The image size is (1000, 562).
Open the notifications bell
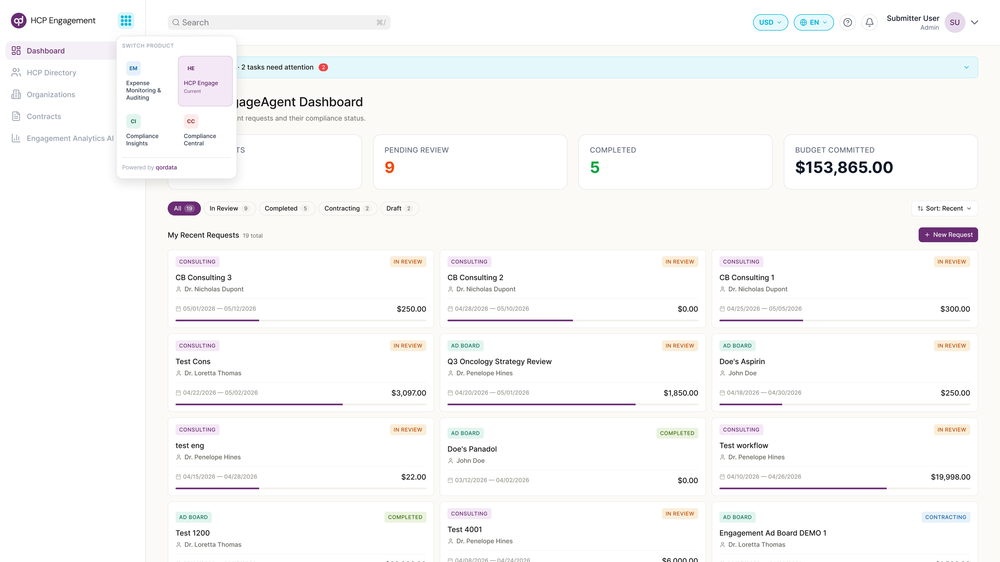tap(869, 22)
